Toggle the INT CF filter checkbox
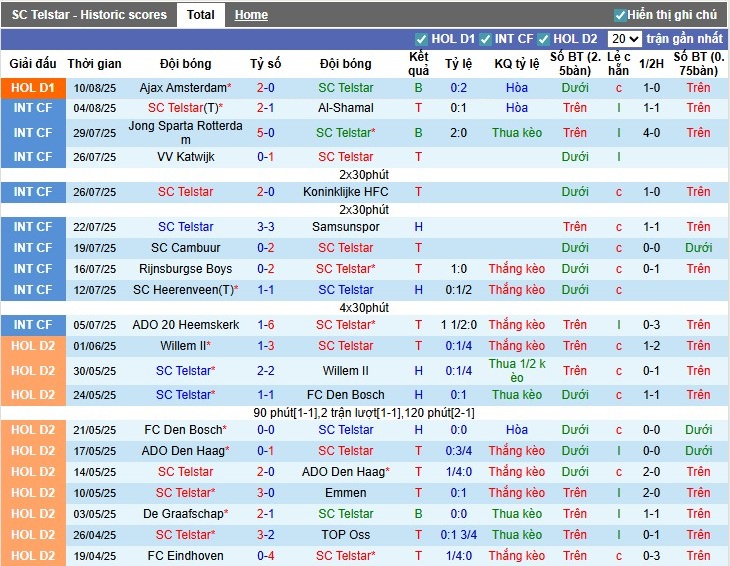Screen dimensions: 730x566 pos(485,39)
